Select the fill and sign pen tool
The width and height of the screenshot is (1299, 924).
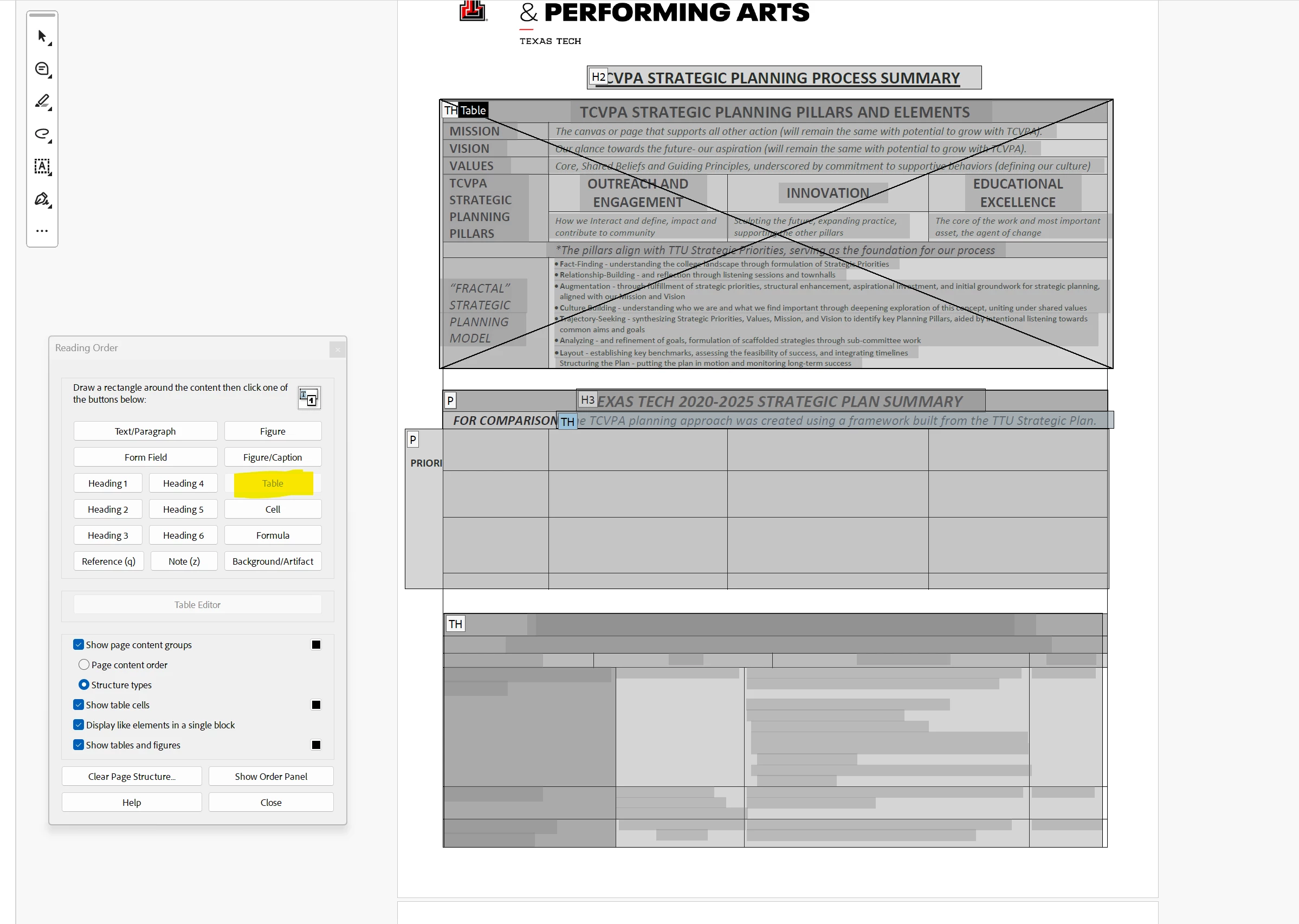coord(42,199)
